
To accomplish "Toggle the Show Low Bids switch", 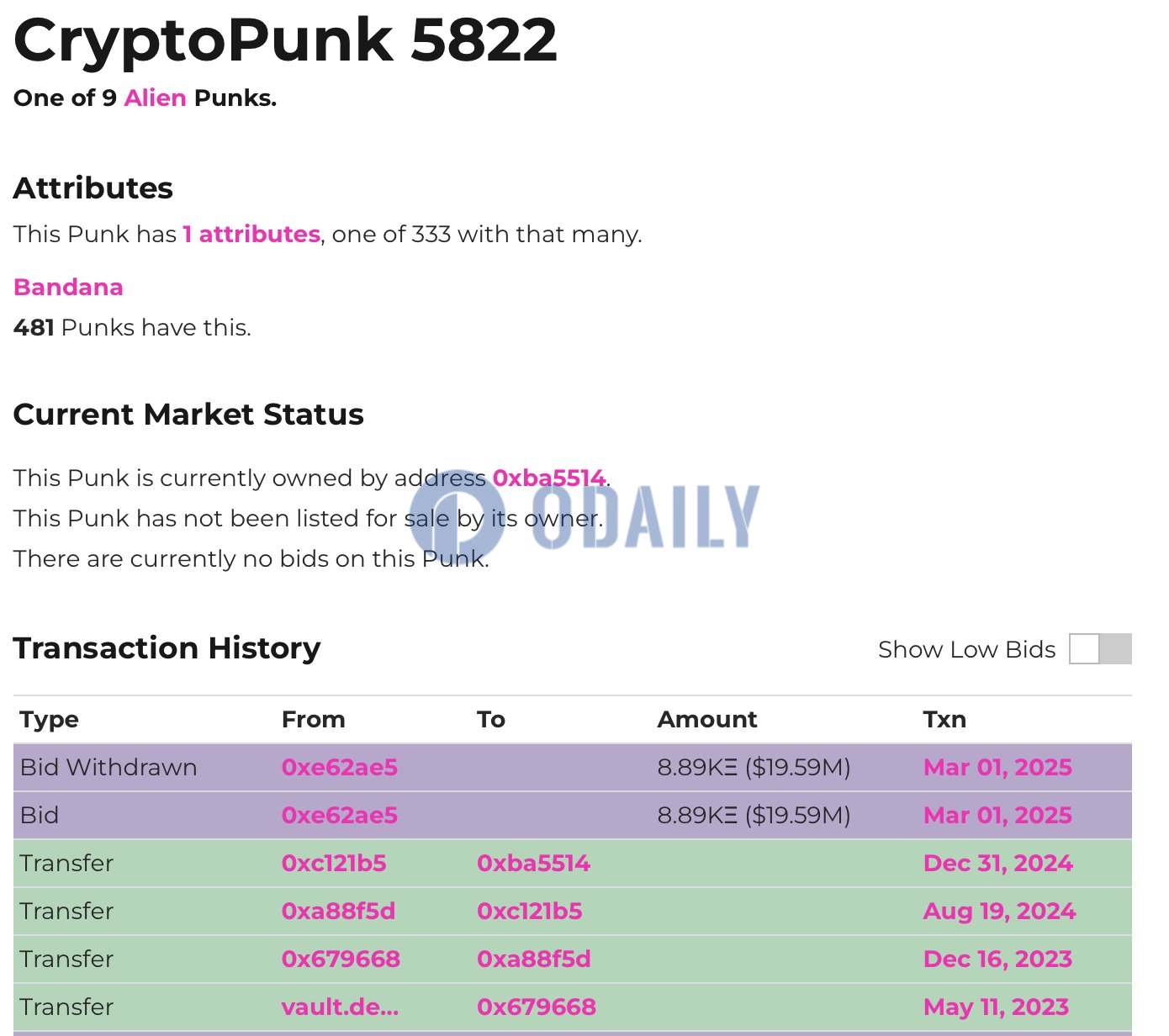I will point(1099,649).
